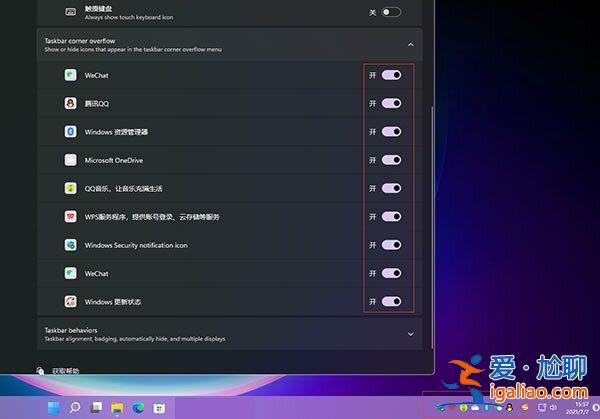Click the 'Windows 更新状态' label text
The image size is (600, 419).
112,302
